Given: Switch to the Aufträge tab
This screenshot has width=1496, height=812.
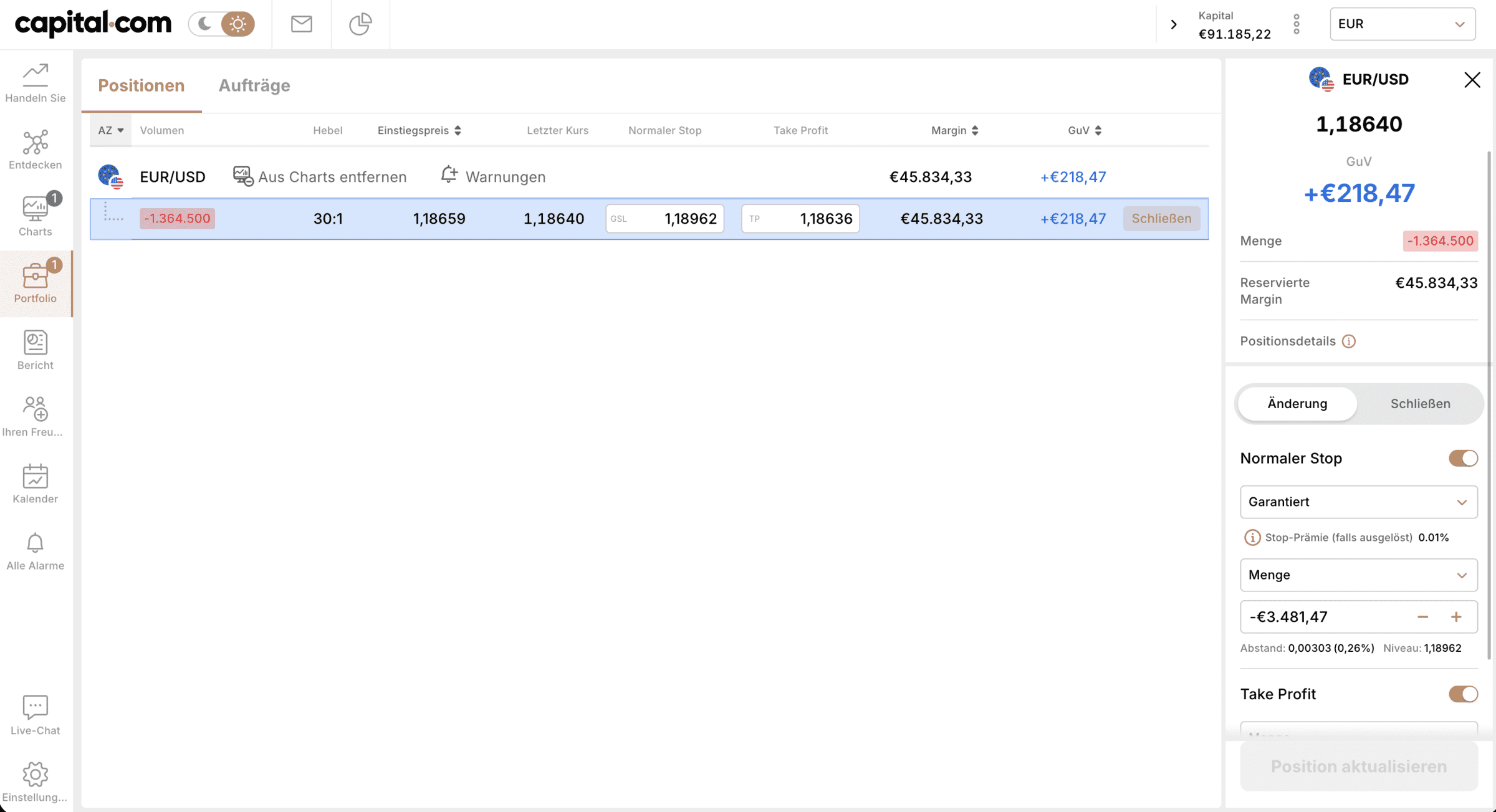Looking at the screenshot, I should (x=254, y=85).
